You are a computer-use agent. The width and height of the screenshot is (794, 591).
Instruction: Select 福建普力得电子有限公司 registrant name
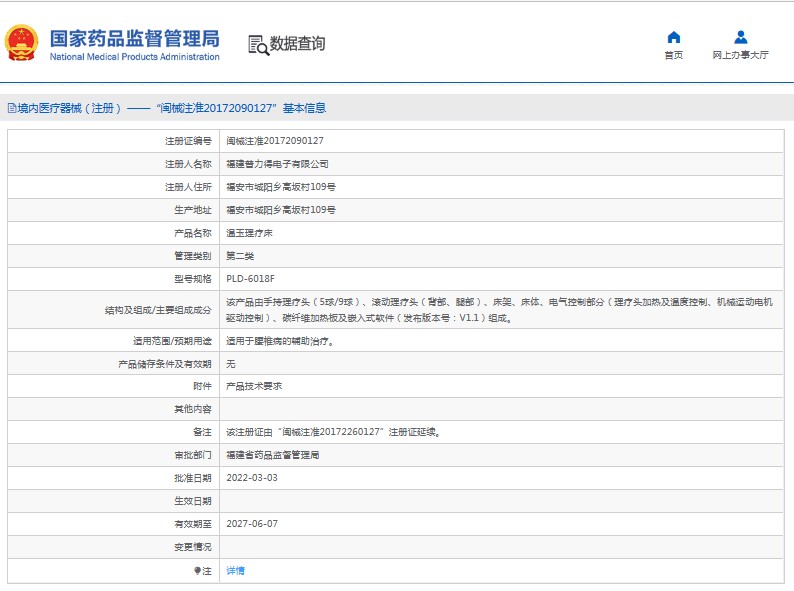(277, 164)
